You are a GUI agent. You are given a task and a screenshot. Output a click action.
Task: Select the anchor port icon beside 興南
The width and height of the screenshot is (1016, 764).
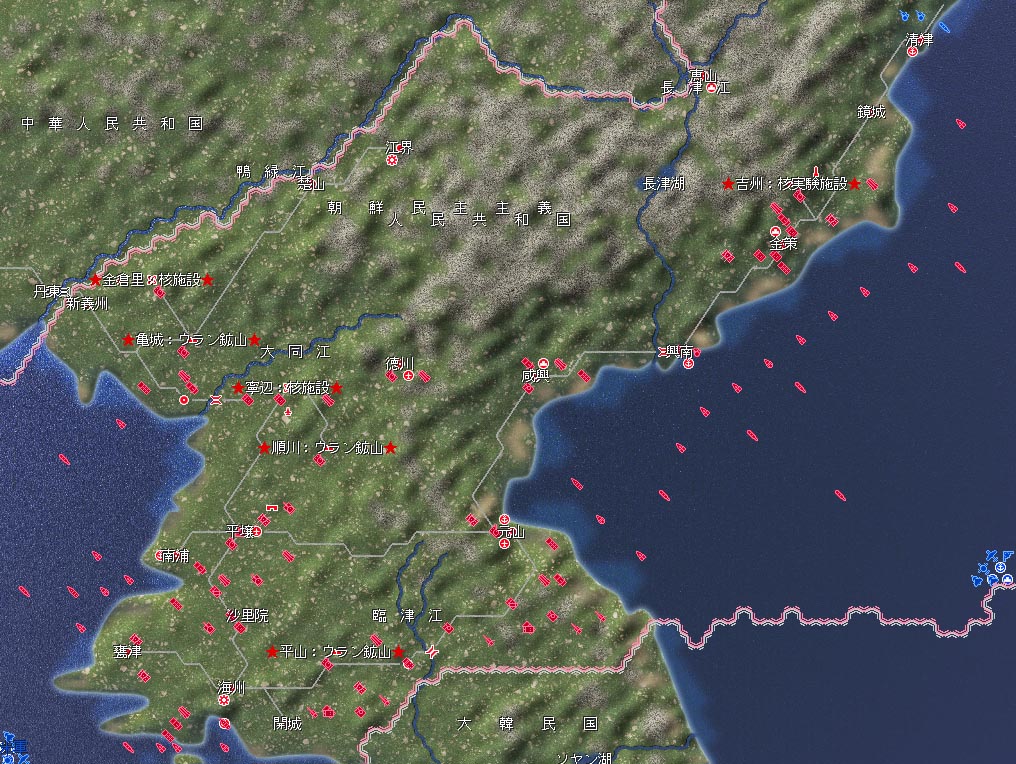[x=689, y=364]
